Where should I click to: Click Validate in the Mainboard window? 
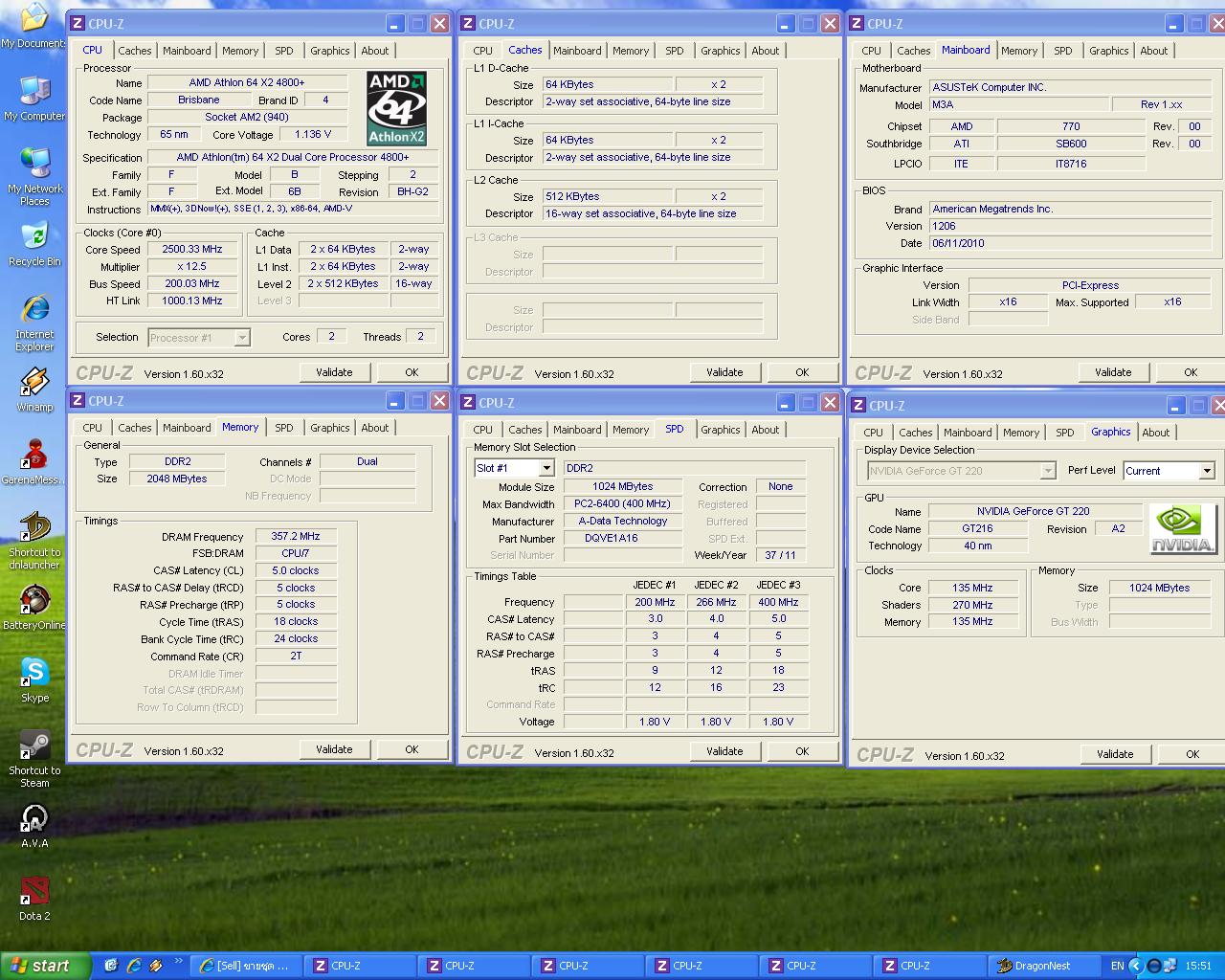coord(1113,372)
